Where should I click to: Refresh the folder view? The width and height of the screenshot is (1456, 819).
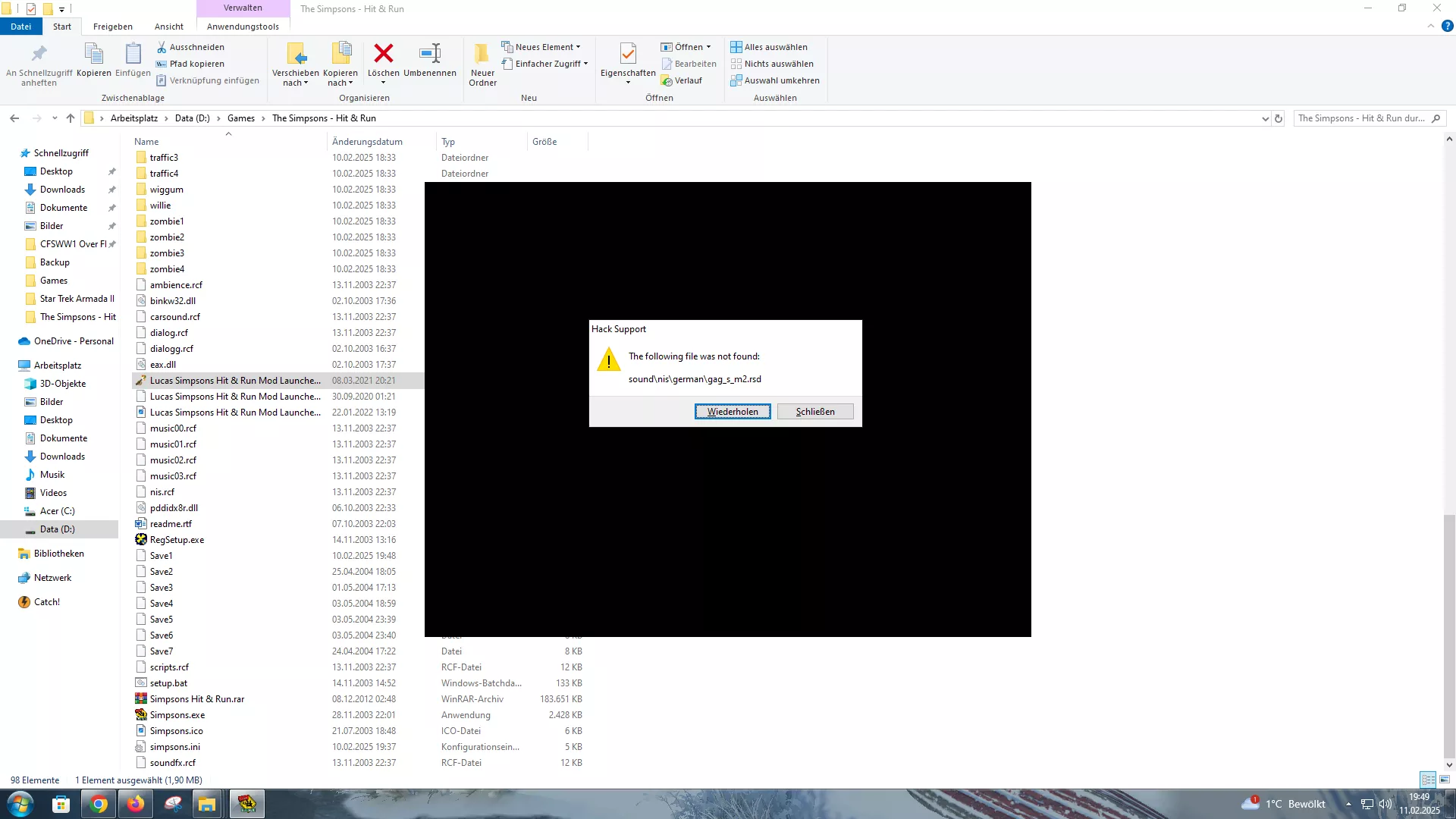point(1279,118)
